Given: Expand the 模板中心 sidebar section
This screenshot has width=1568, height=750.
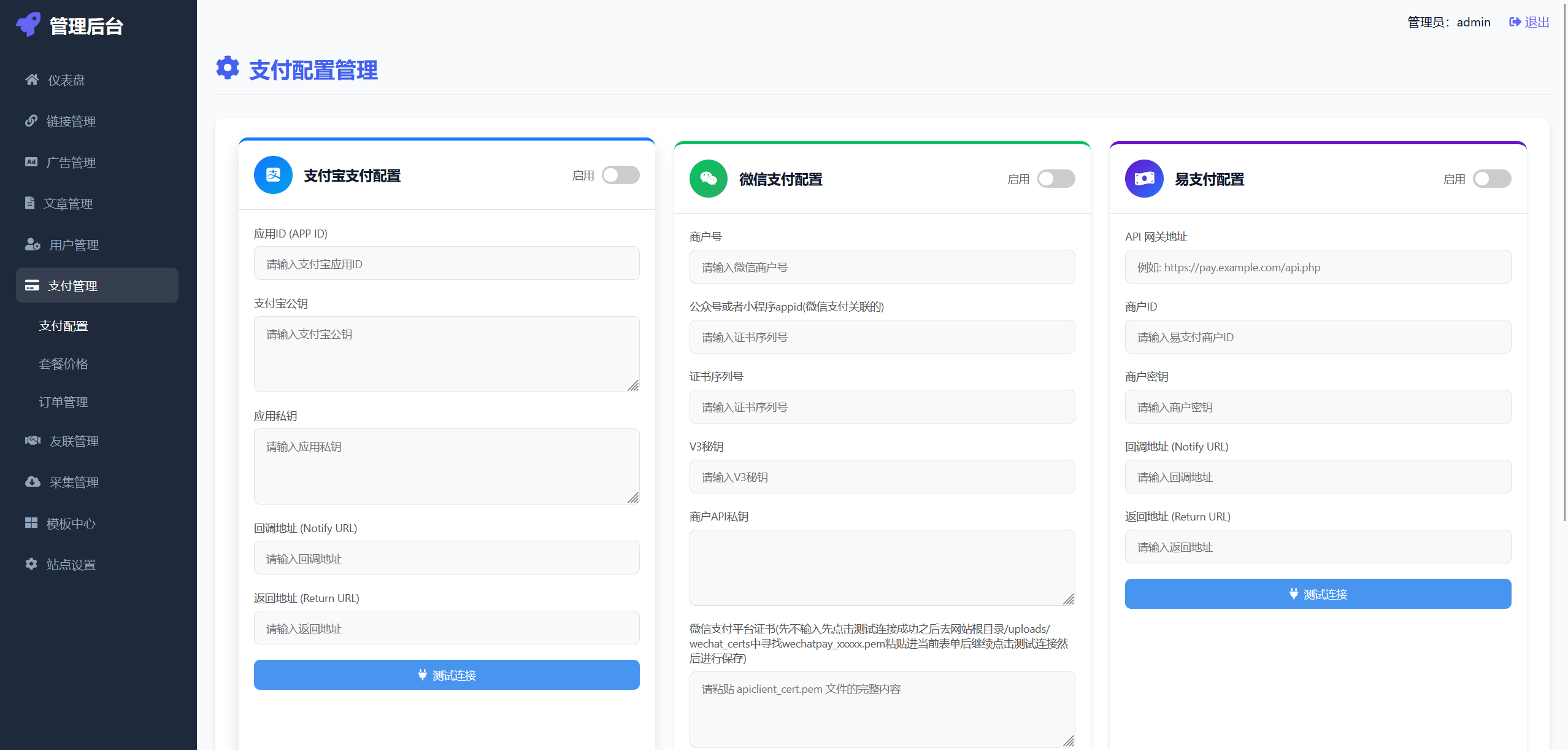Looking at the screenshot, I should click(x=70, y=523).
